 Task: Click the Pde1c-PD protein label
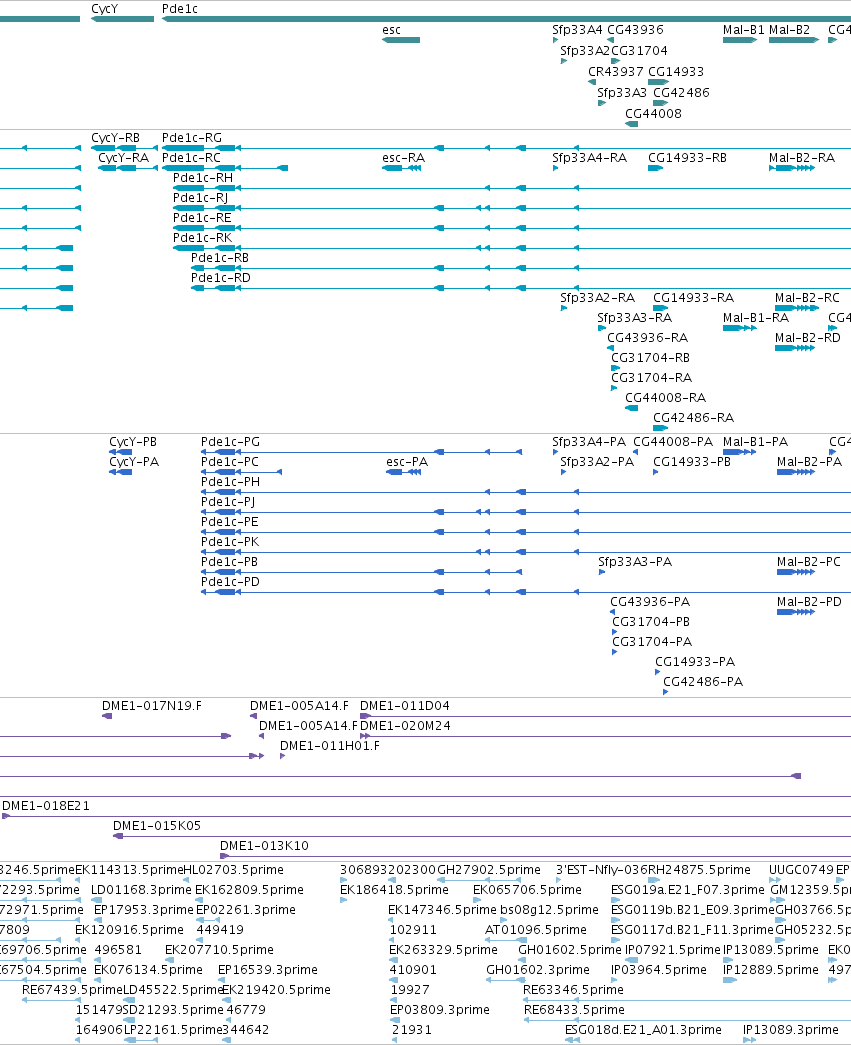pos(230,581)
